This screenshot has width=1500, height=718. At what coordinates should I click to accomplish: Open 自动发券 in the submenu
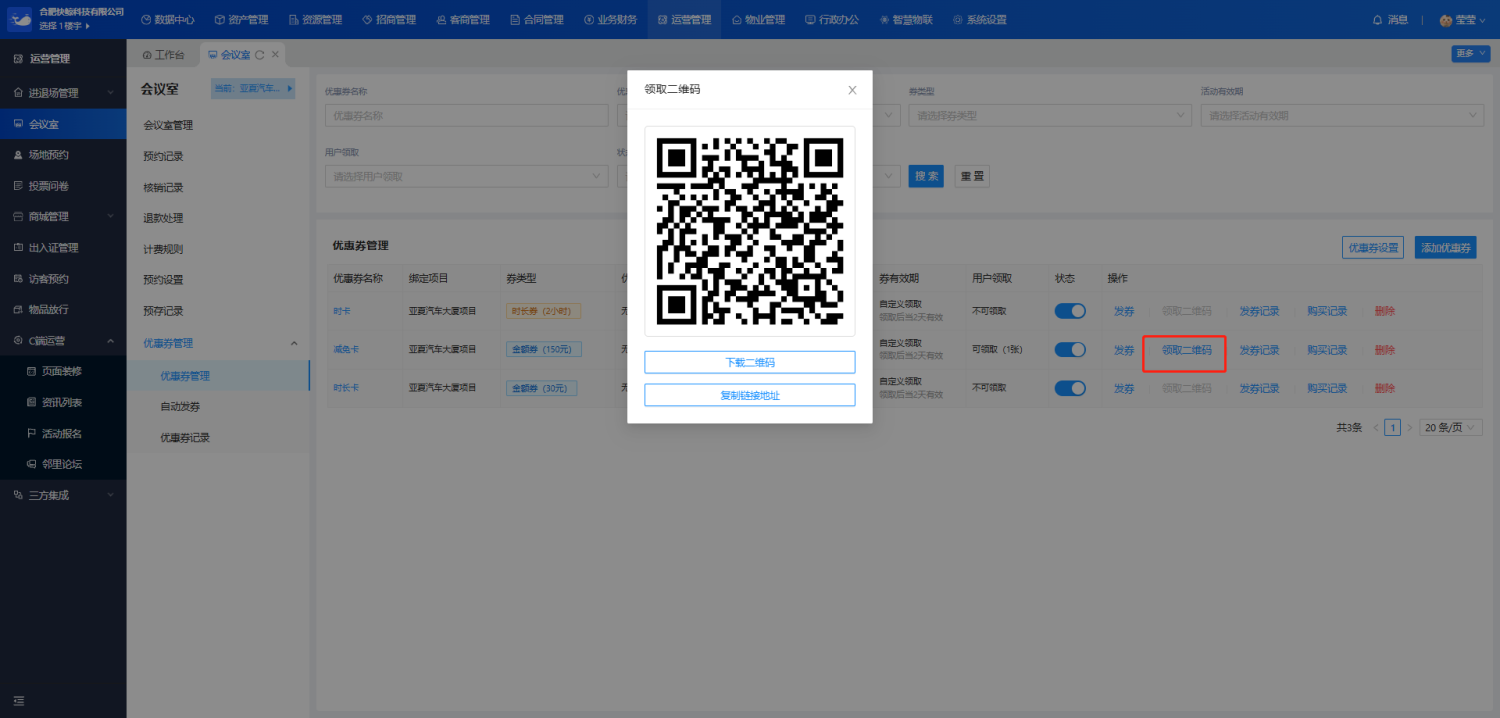click(x=180, y=407)
